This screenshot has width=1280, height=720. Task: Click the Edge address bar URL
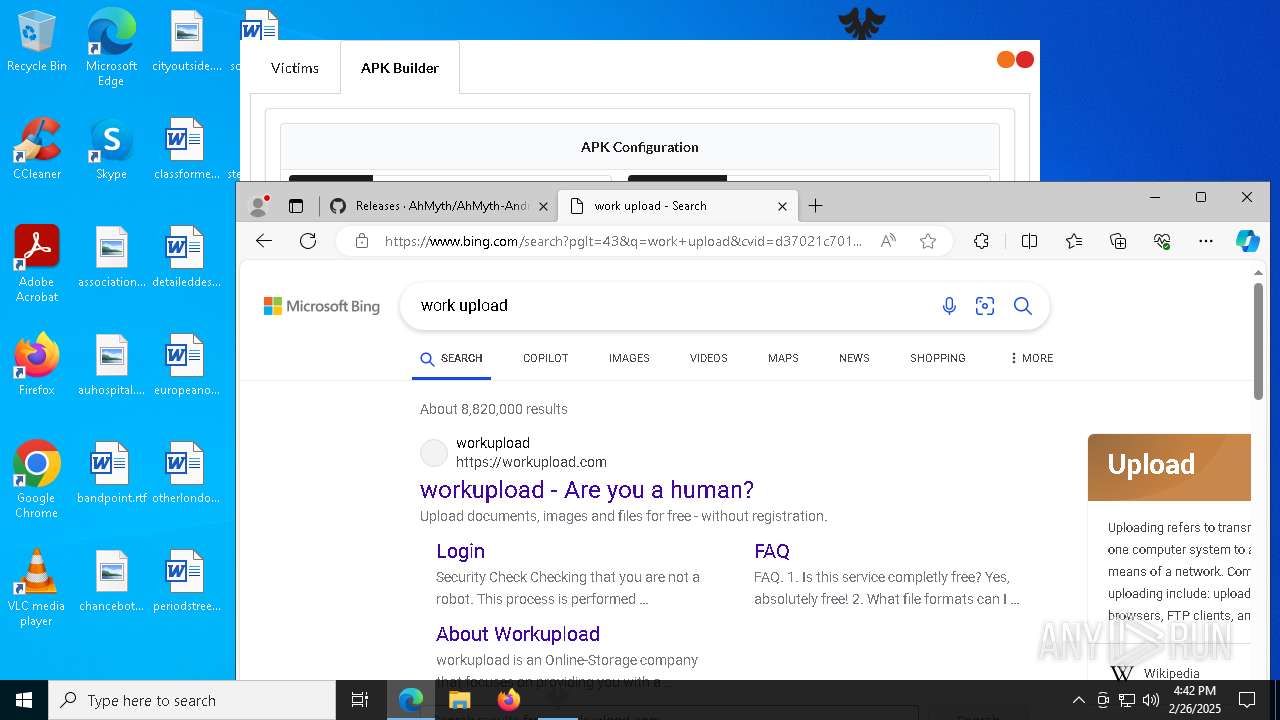tap(622, 241)
